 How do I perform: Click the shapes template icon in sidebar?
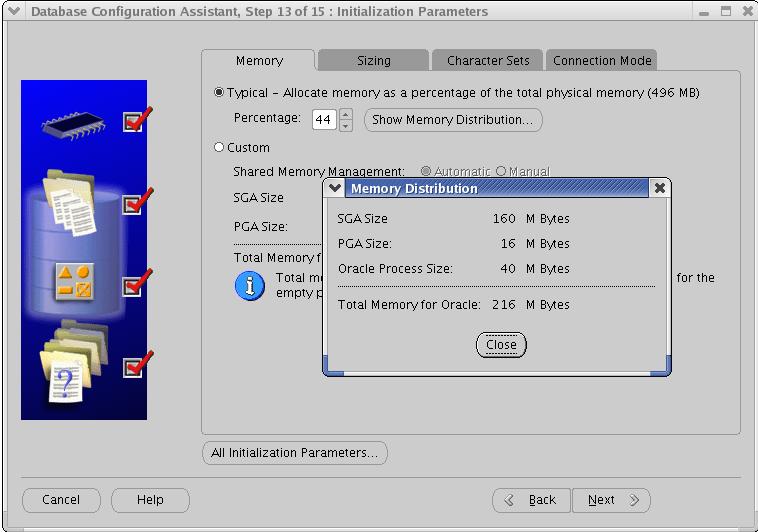tap(73, 284)
